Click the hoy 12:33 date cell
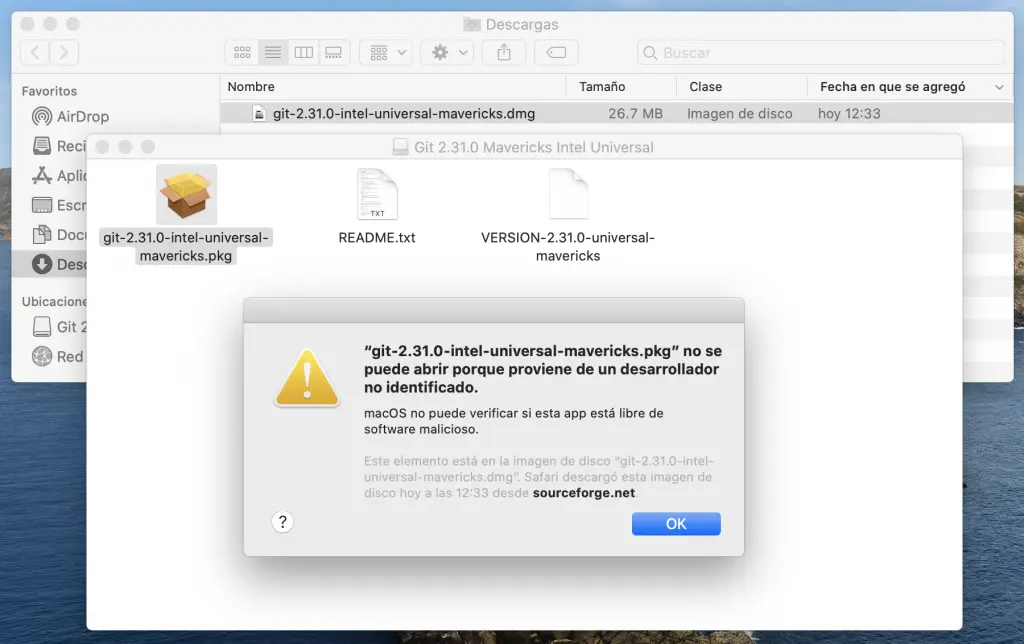This screenshot has width=1024, height=644. [849, 114]
